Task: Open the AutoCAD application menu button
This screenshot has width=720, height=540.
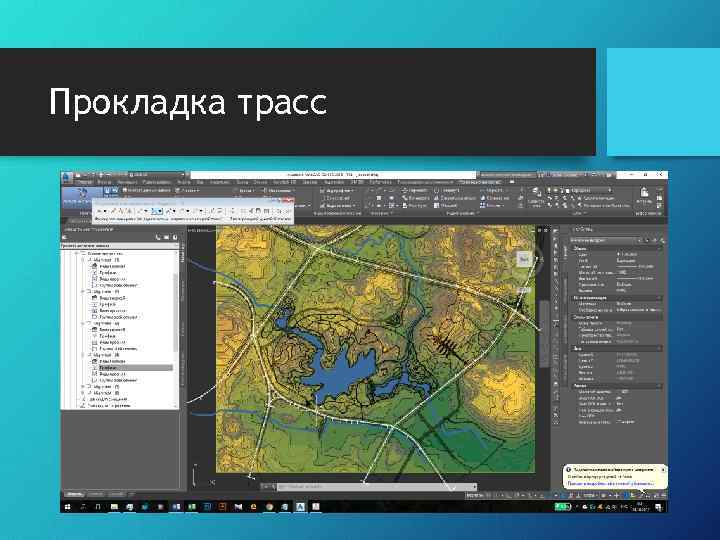Action: point(67,177)
